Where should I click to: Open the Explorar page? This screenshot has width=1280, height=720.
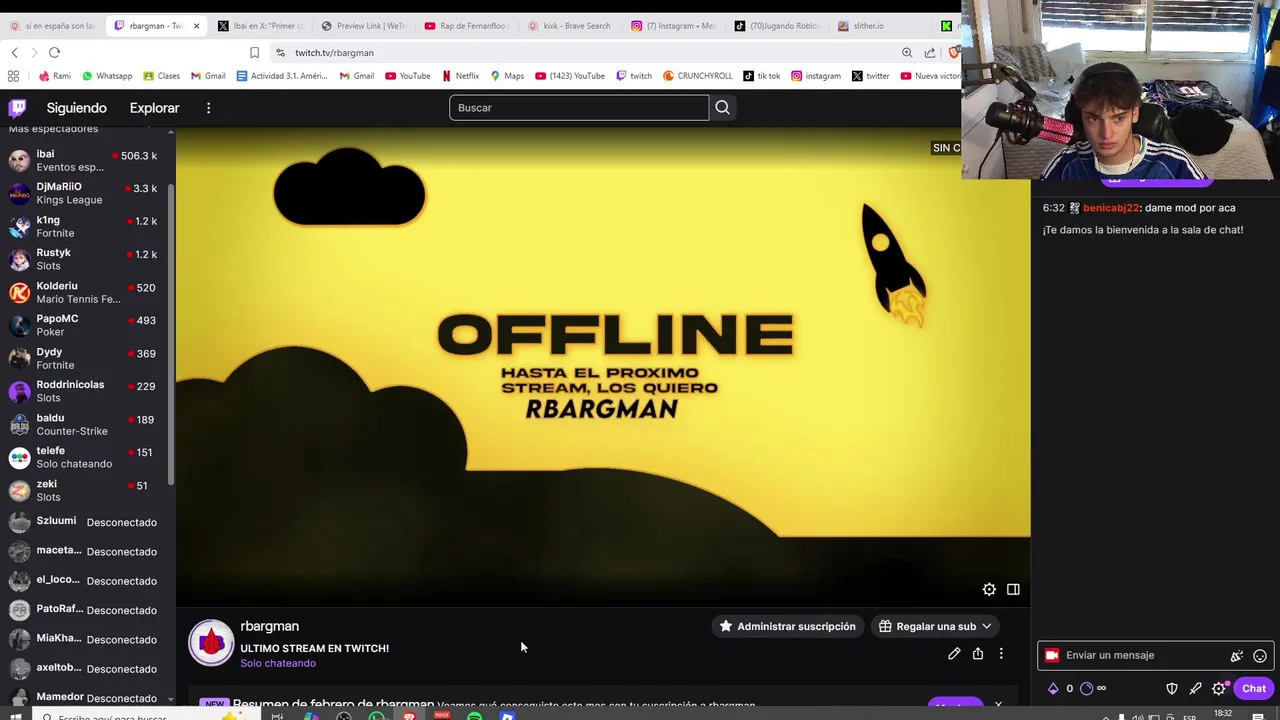(x=154, y=108)
